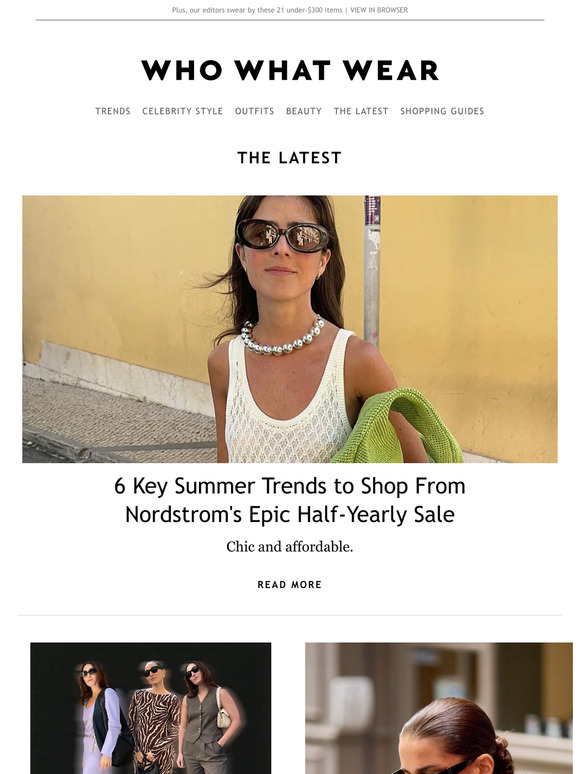This screenshot has height=774, width=580.
Task: Click the preheader text about under-$300 items
Action: [257, 10]
